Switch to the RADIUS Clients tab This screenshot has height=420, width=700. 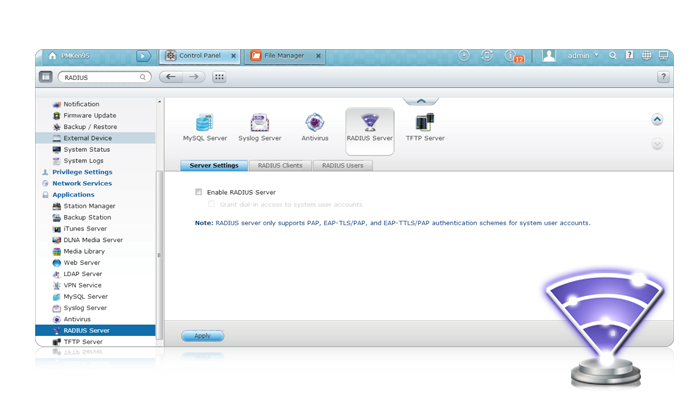tap(279, 165)
